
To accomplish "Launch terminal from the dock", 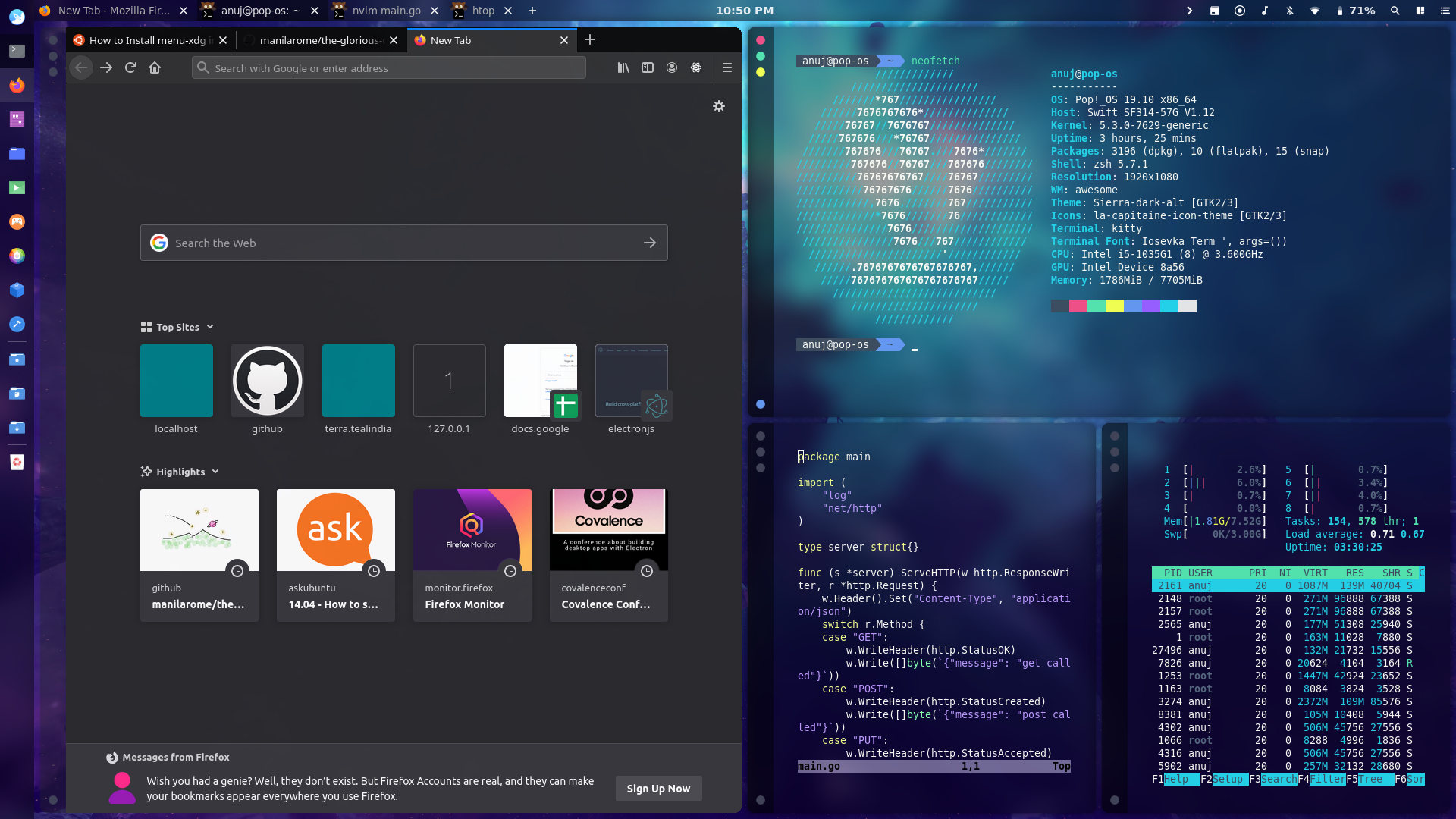I will (17, 51).
